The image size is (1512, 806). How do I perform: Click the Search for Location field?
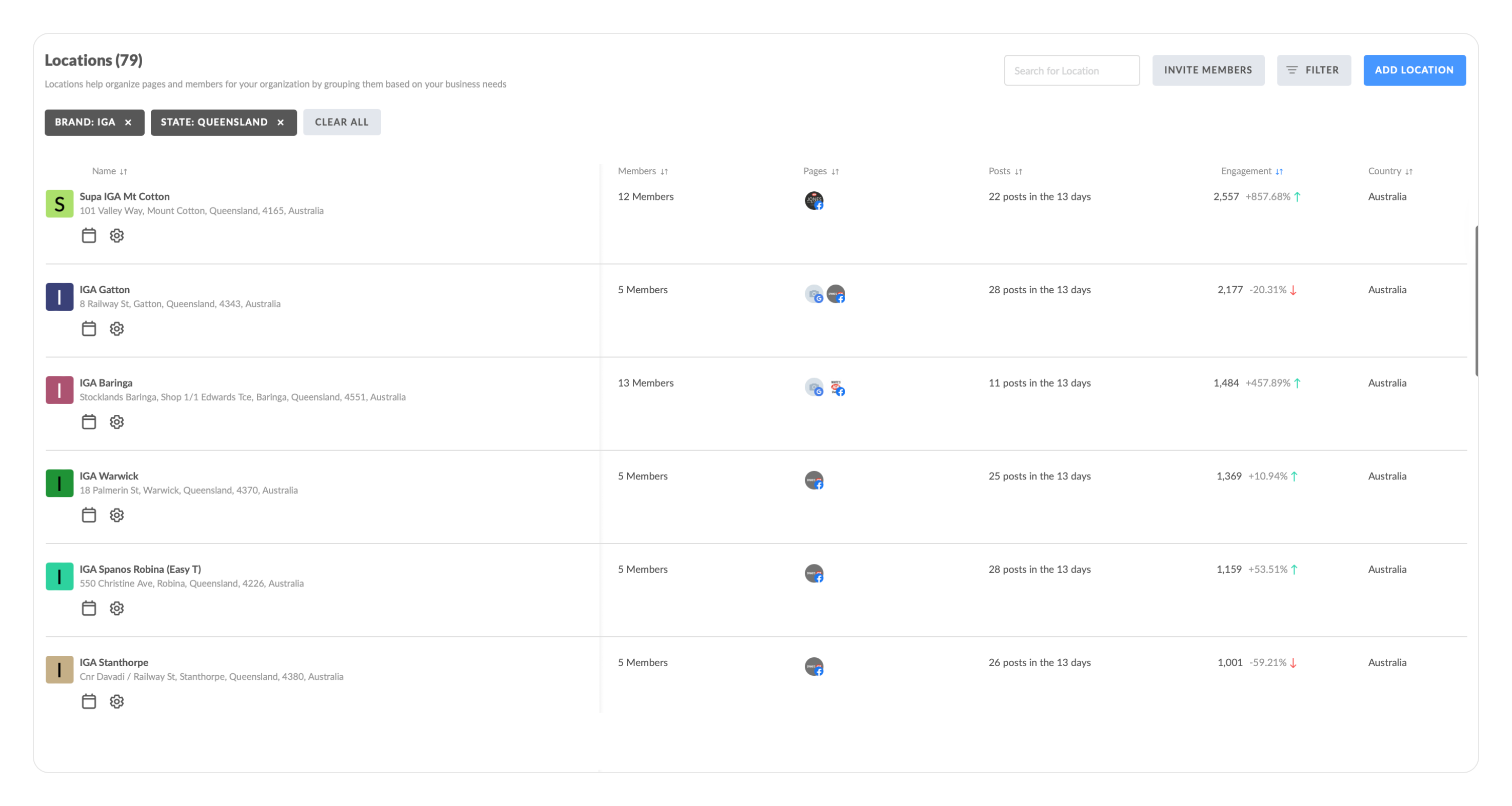[1071, 70]
